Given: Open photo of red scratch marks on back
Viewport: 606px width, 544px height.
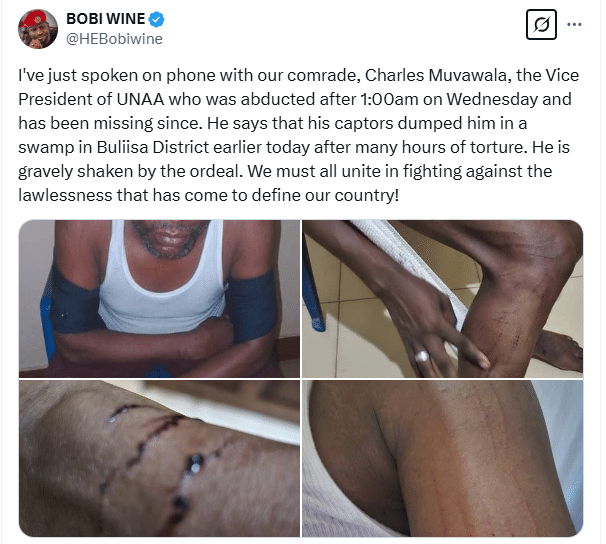Looking at the screenshot, I should click(x=442, y=458).
